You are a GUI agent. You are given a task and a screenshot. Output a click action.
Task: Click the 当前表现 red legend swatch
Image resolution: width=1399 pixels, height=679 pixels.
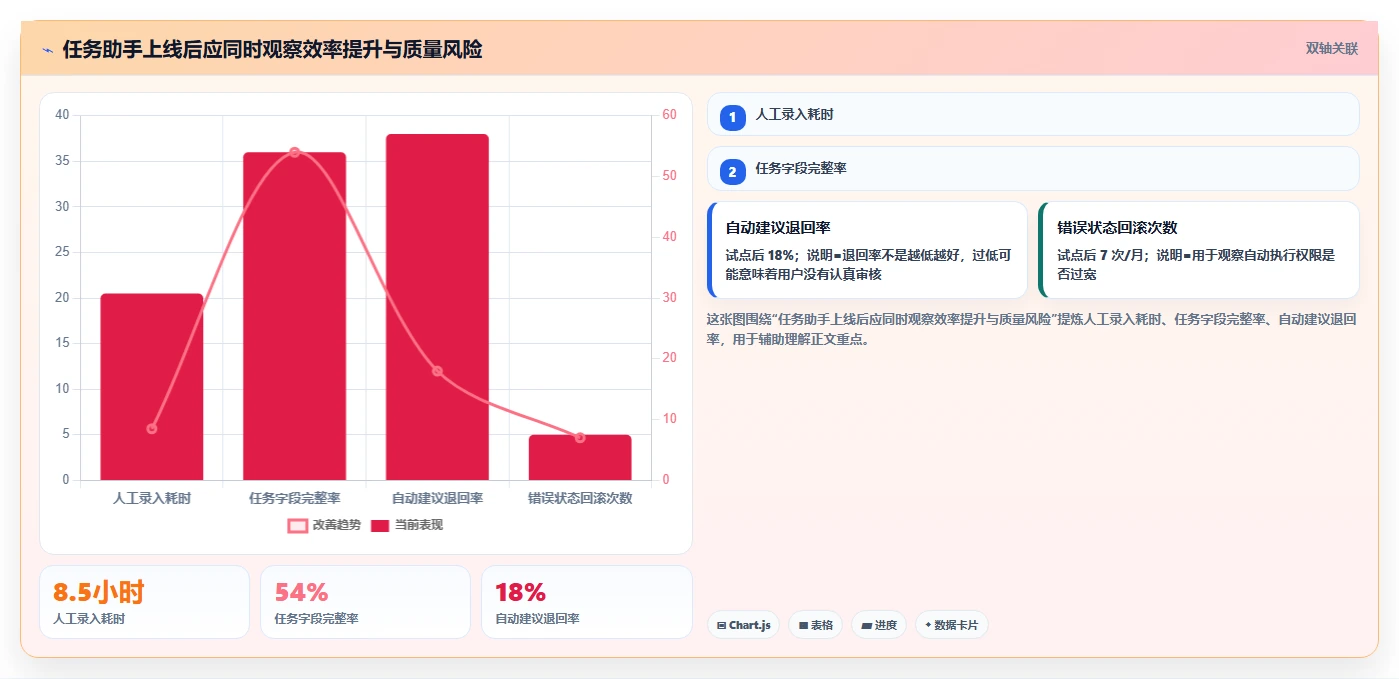pyautogui.click(x=380, y=525)
